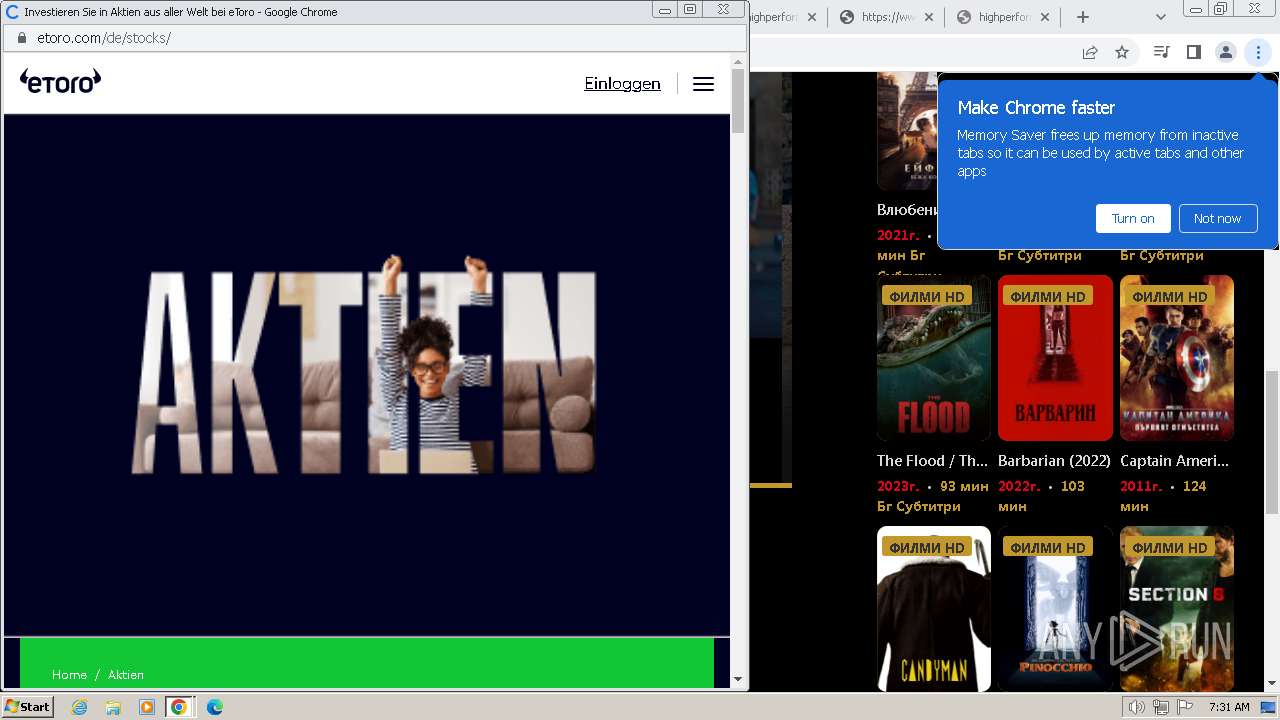
Task: Open Windows Start menu
Action: 27,706
